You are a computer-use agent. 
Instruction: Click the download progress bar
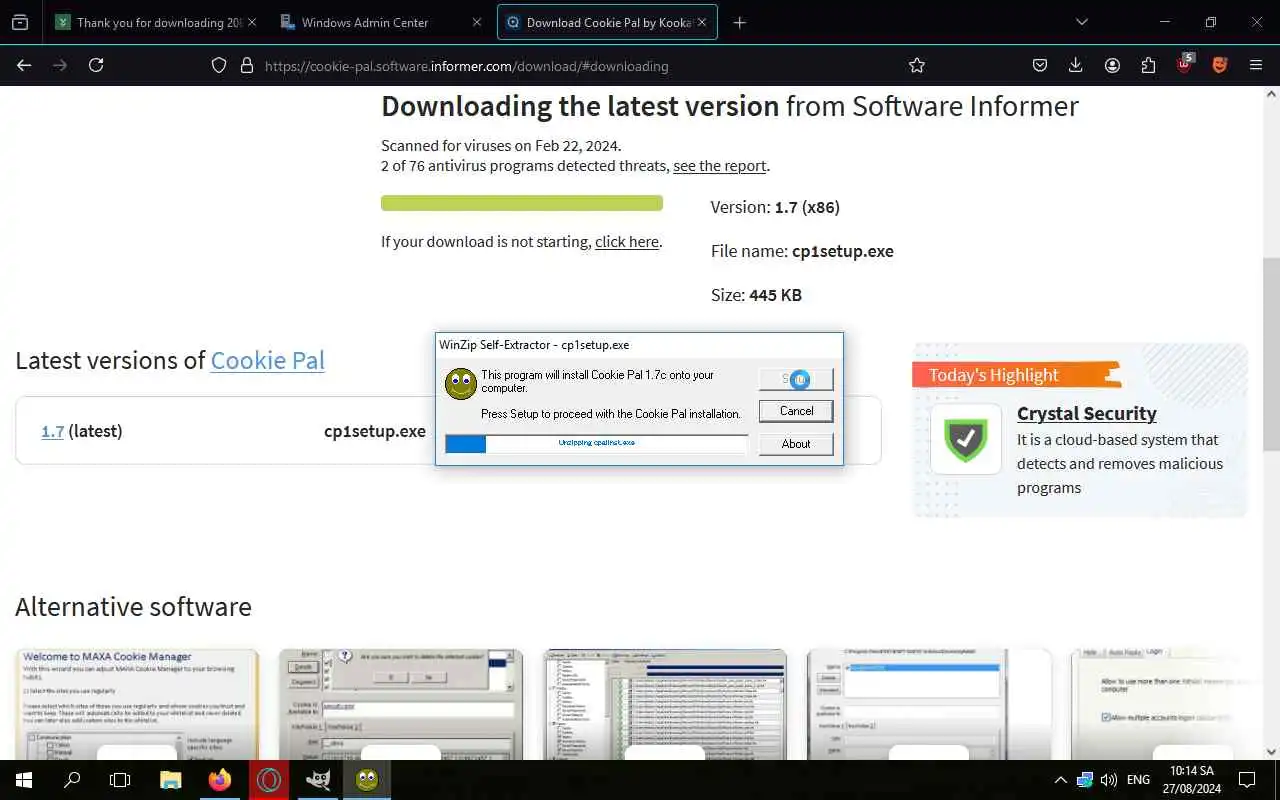[x=522, y=203]
